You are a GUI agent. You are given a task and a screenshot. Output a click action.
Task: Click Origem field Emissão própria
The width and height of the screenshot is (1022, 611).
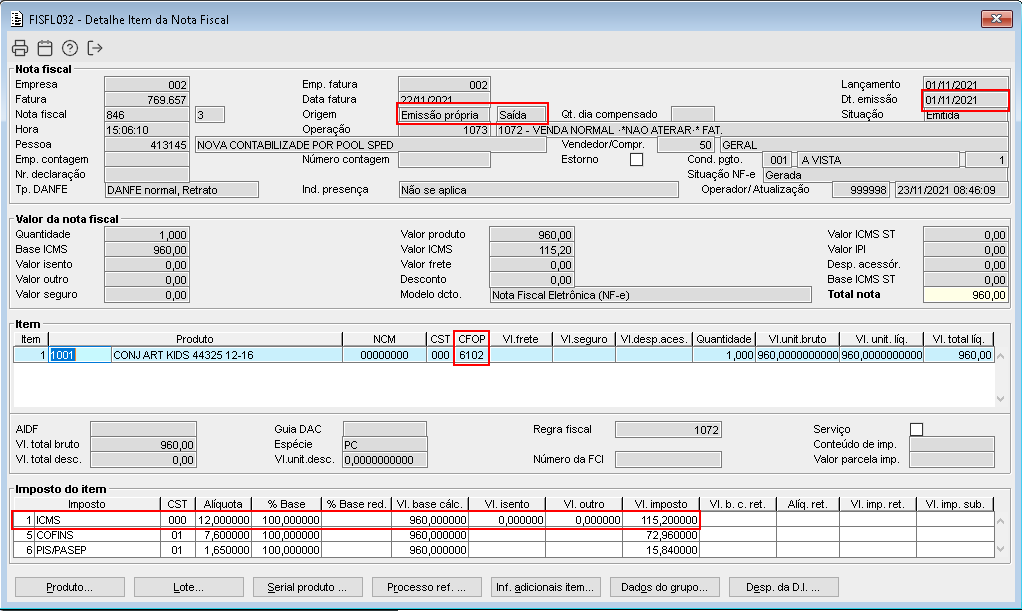pyautogui.click(x=444, y=115)
